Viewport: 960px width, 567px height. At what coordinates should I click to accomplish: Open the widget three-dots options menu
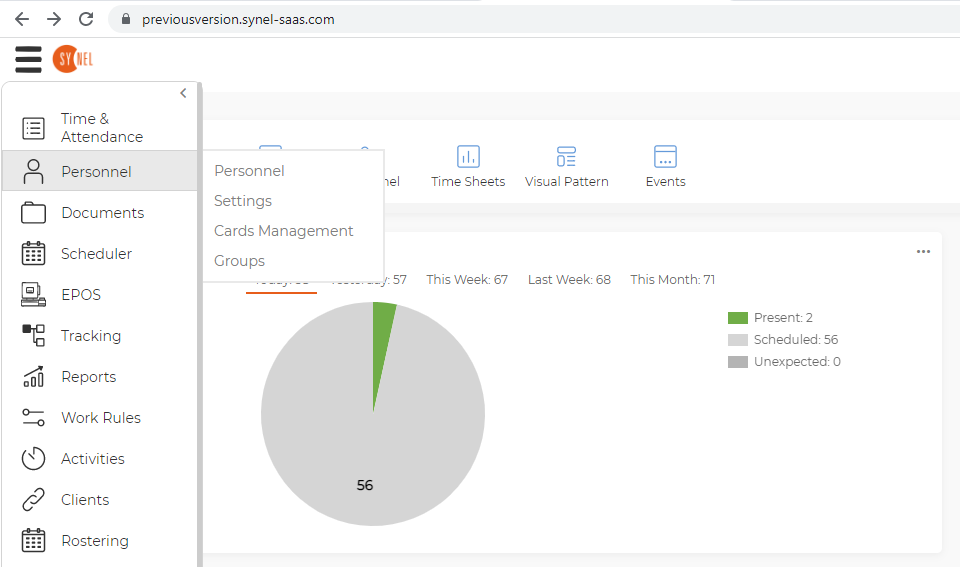click(x=923, y=252)
